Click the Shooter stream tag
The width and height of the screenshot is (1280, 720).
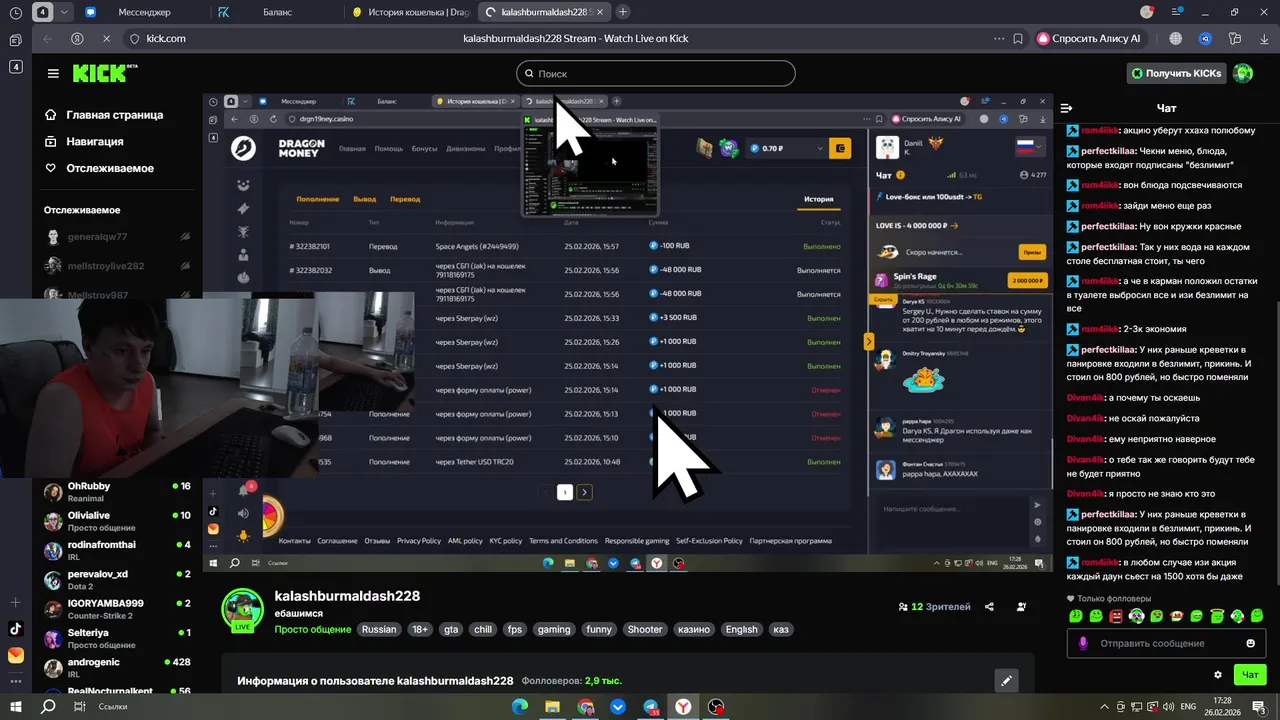click(x=645, y=630)
